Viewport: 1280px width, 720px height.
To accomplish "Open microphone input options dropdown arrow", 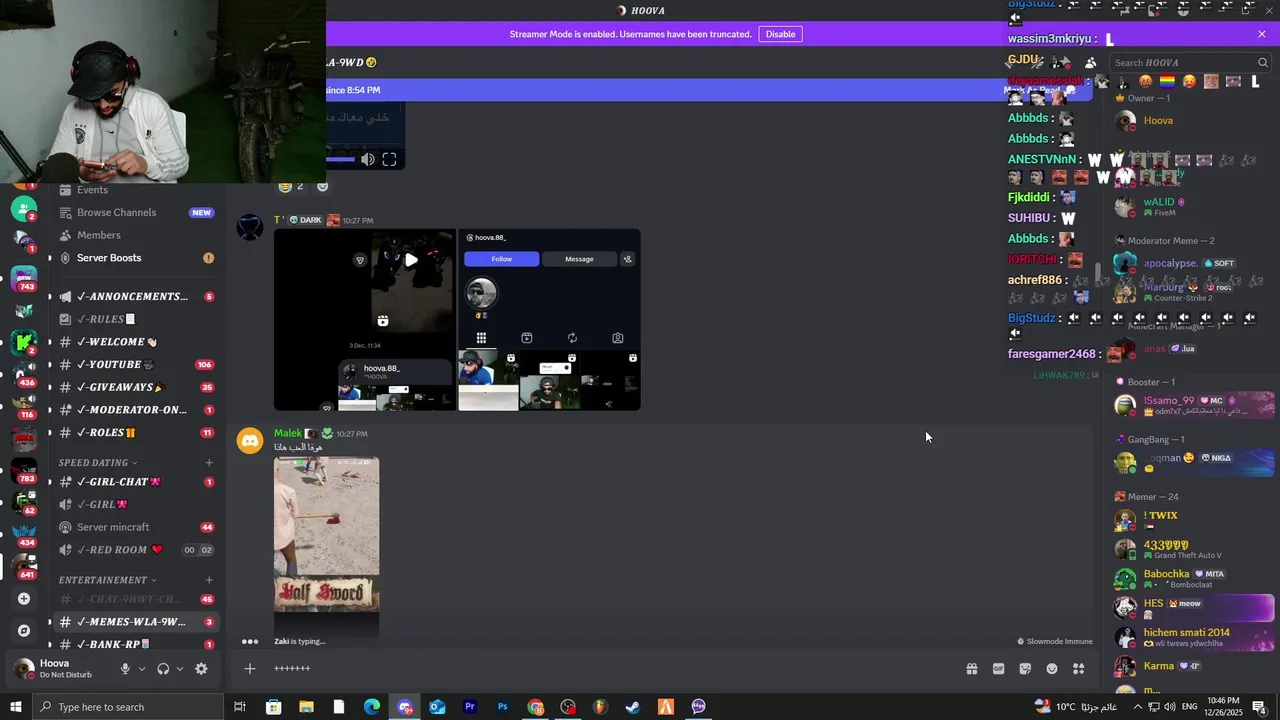I will 141,669.
